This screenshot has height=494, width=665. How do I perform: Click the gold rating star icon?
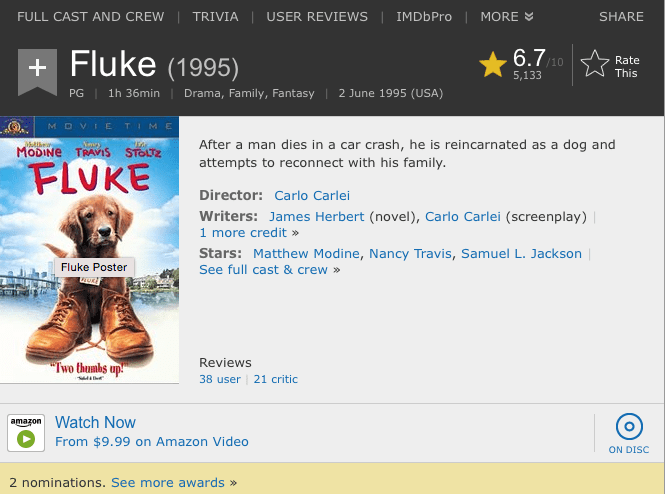(492, 65)
